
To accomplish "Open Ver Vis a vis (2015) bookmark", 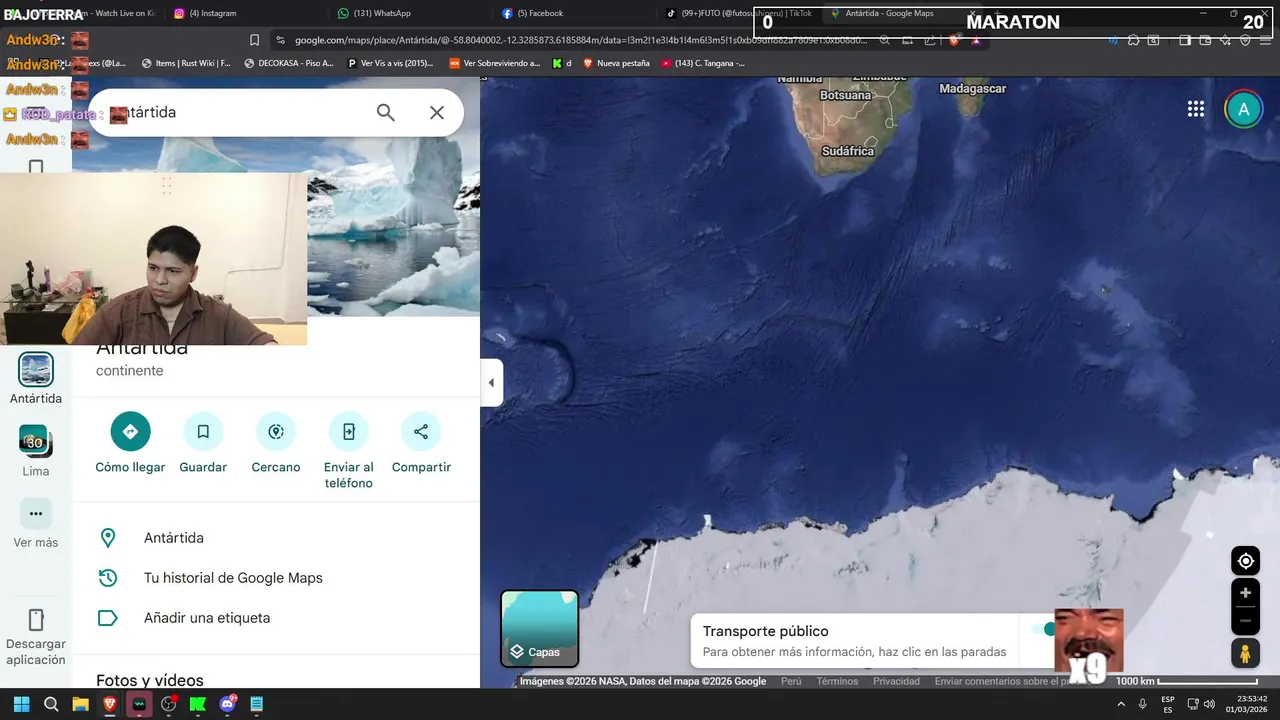I will click(390, 63).
